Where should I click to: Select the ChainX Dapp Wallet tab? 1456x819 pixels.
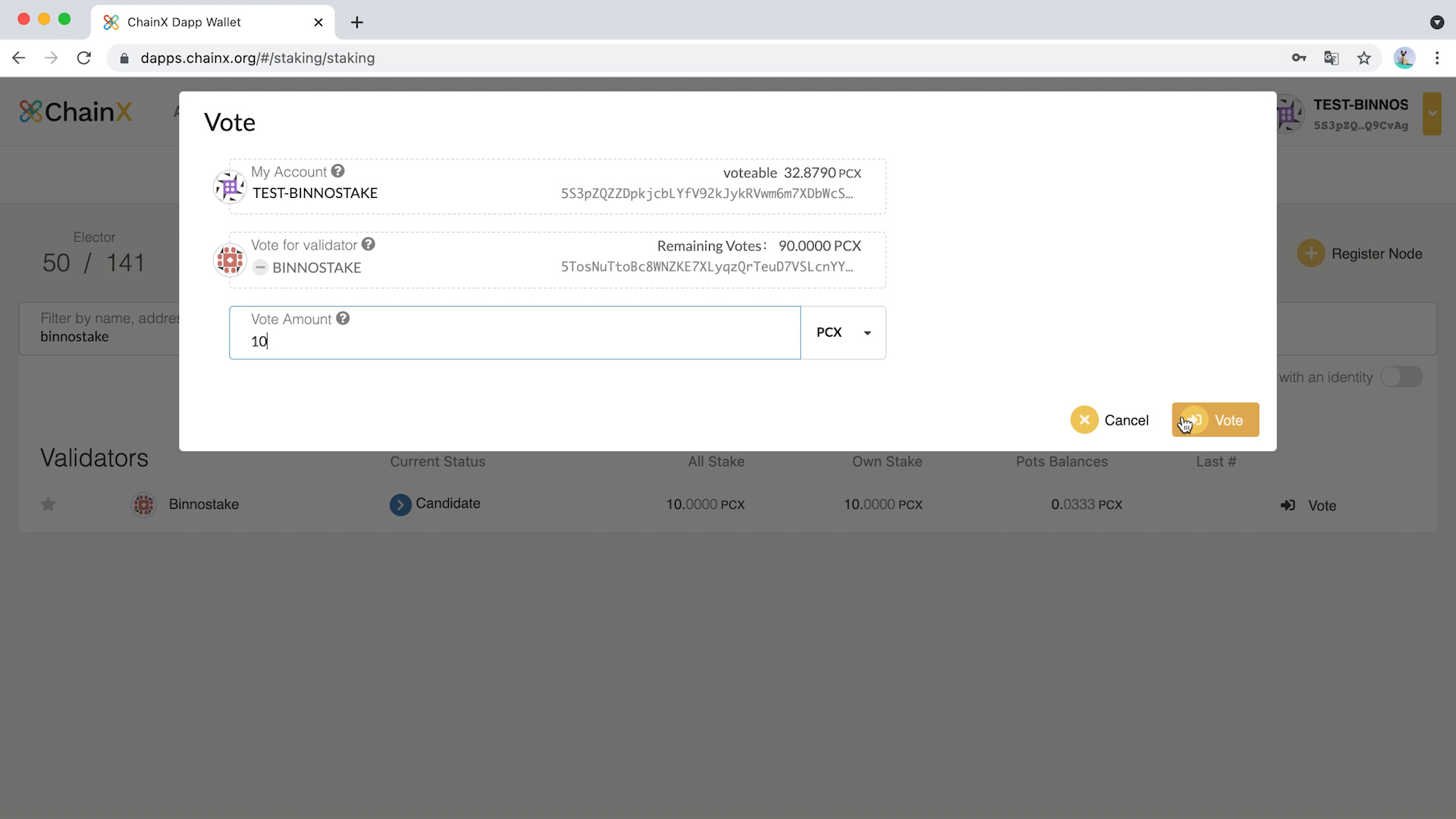point(212,22)
